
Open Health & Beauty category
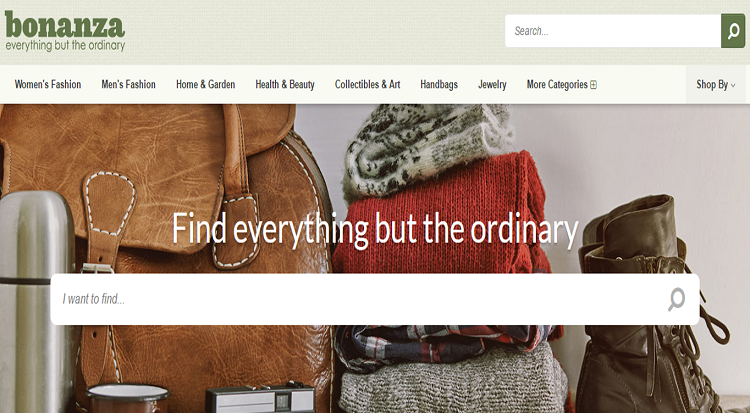click(x=285, y=85)
